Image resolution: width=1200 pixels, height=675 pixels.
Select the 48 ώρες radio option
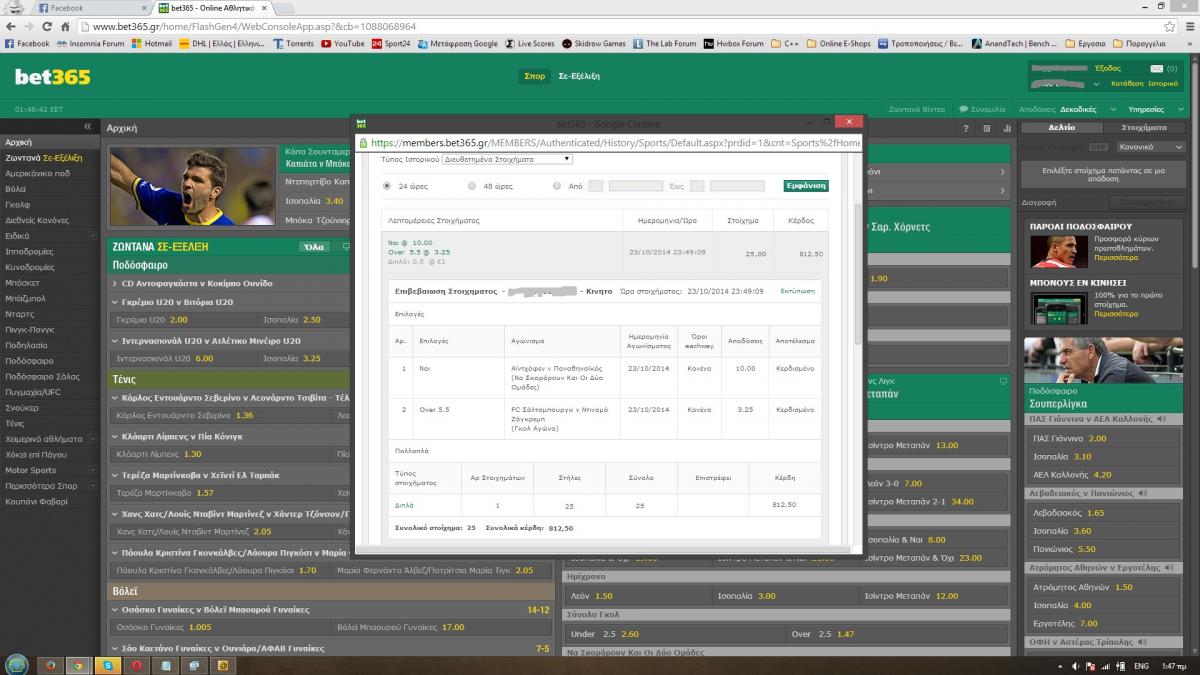click(472, 186)
